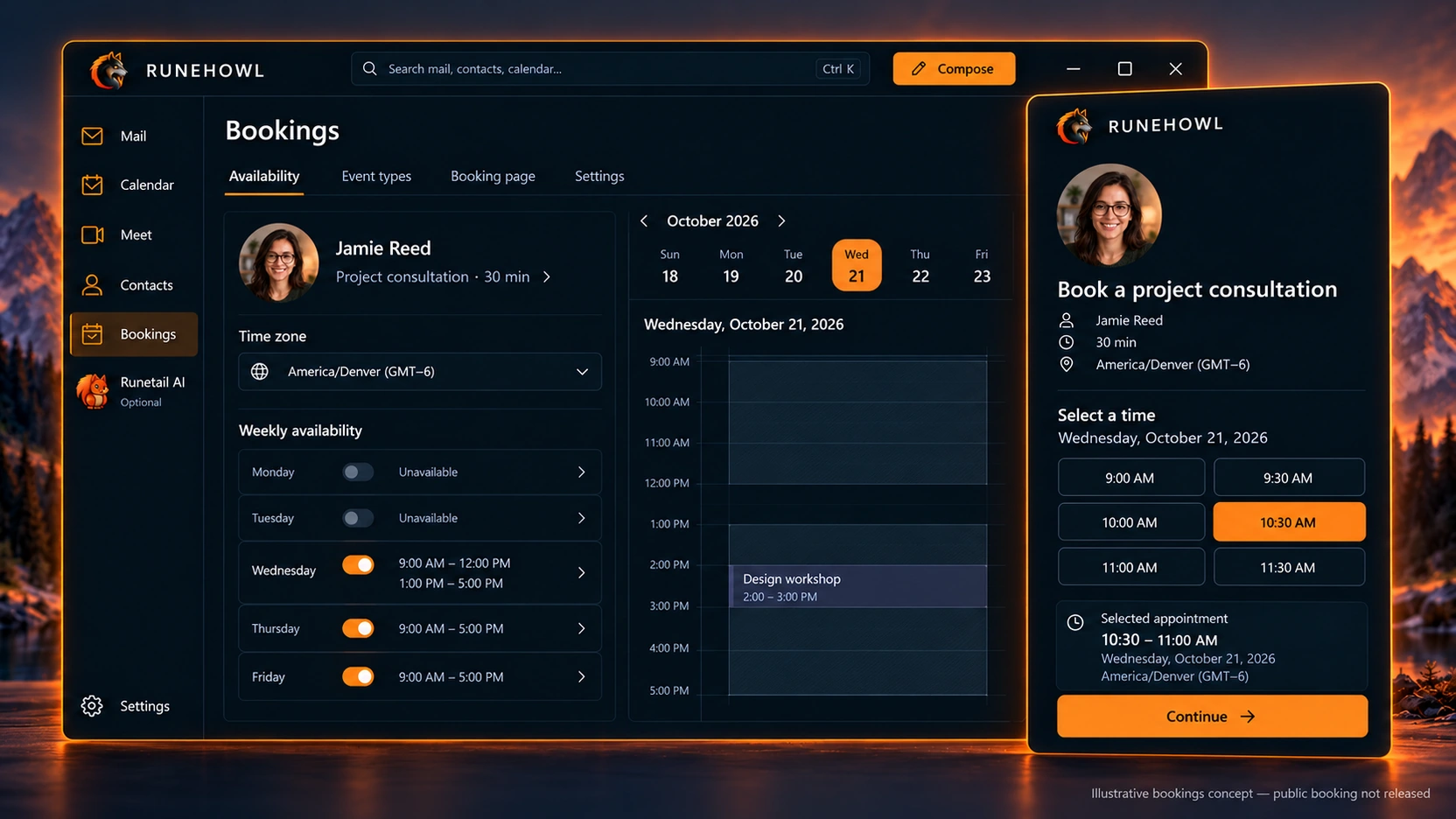This screenshot has height=819, width=1456.
Task: Disable Friday availability toggle
Action: click(x=358, y=676)
